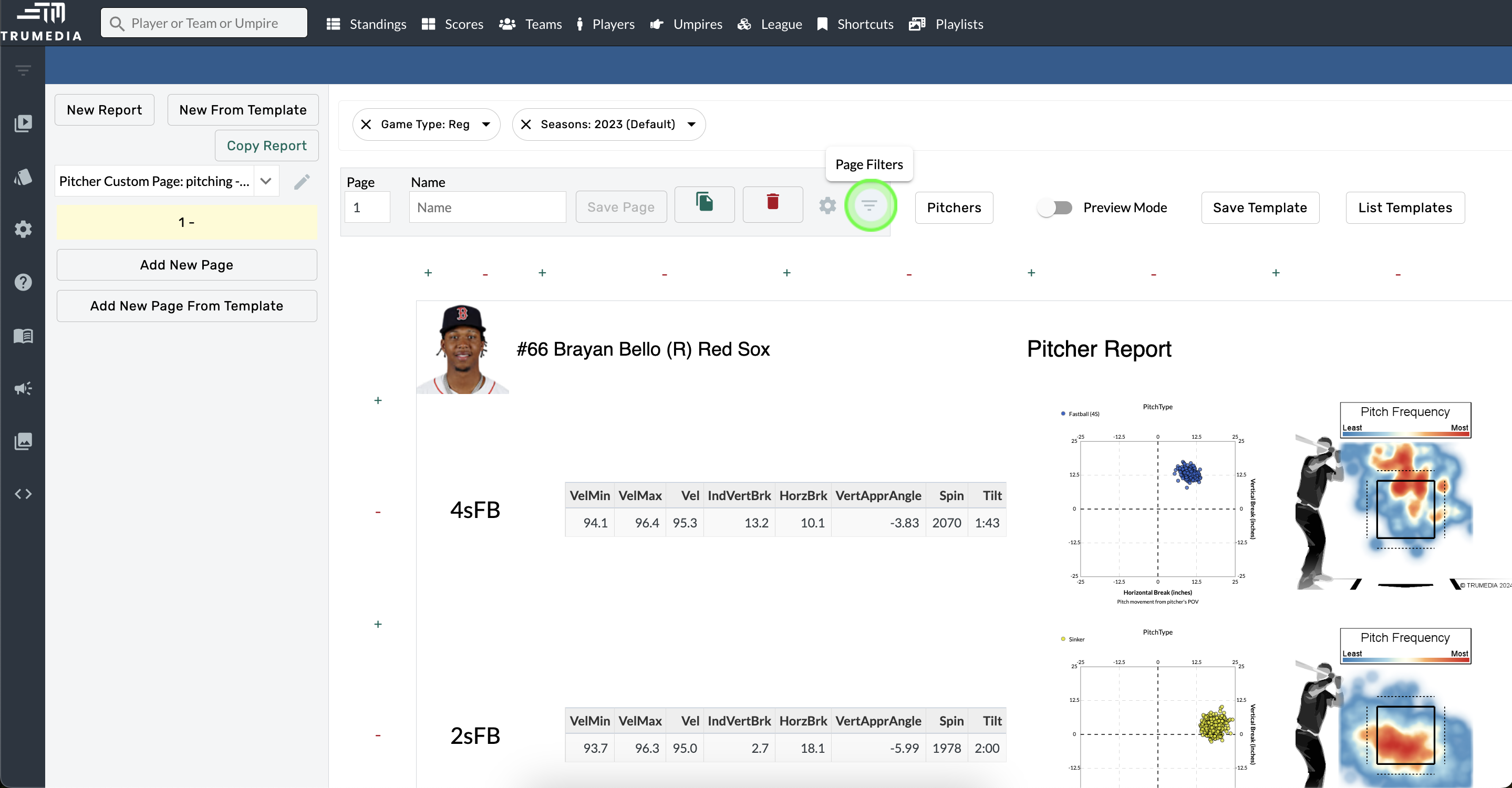1512x788 pixels.
Task: Click the pencil edit report icon
Action: (x=302, y=182)
